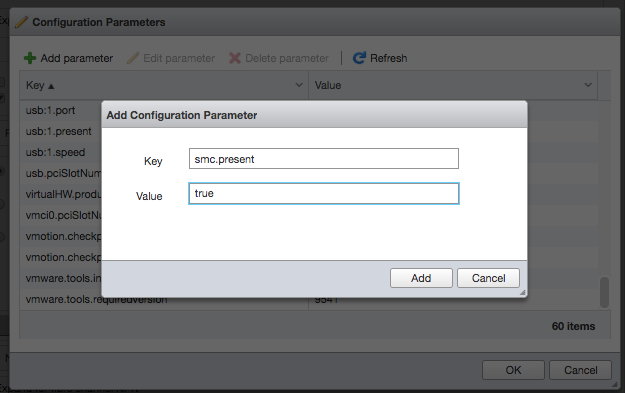
Task: Click the green plus Add parameter icon
Action: [x=30, y=58]
